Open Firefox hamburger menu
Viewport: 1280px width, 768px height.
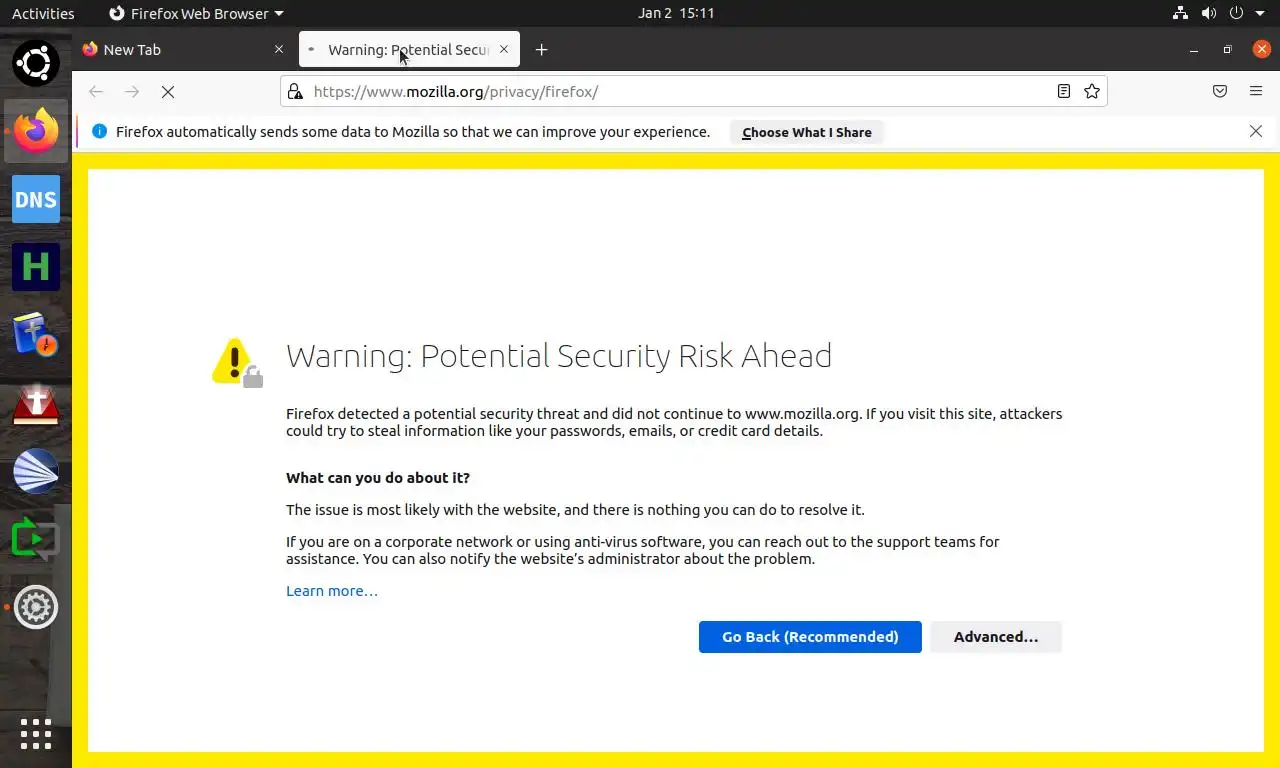1256,92
